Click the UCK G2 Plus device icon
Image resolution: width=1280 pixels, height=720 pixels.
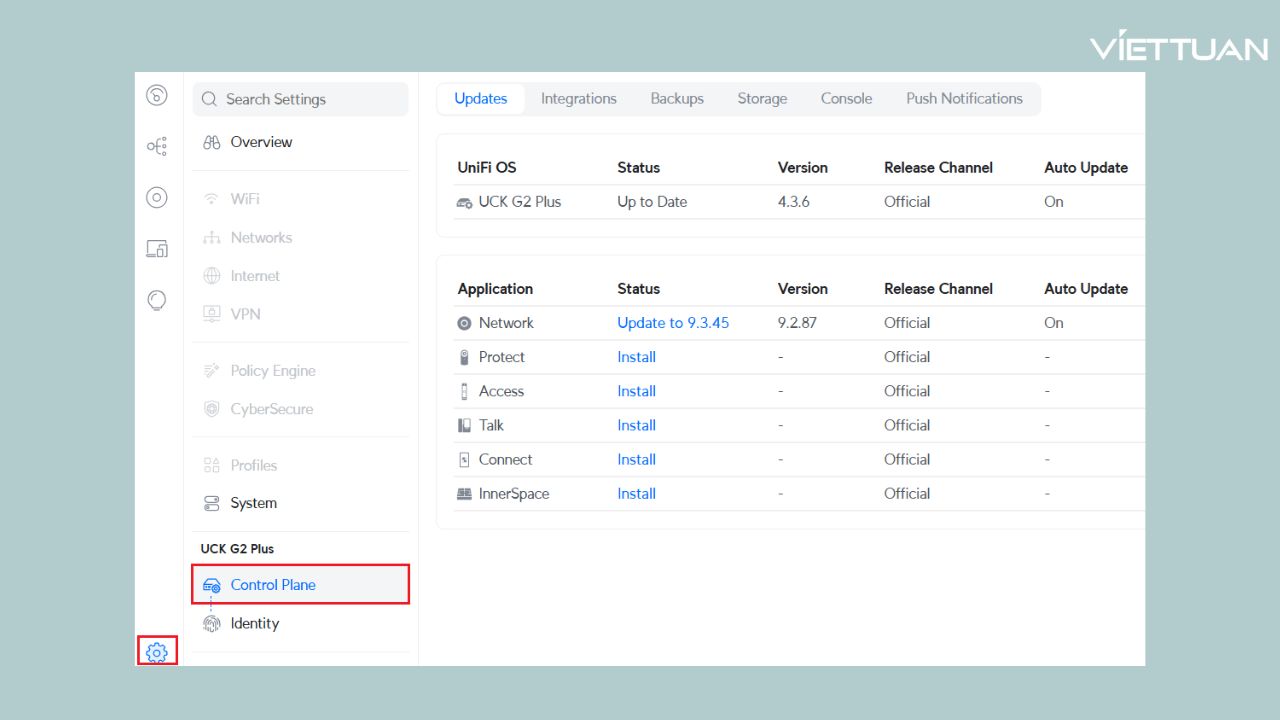464,202
